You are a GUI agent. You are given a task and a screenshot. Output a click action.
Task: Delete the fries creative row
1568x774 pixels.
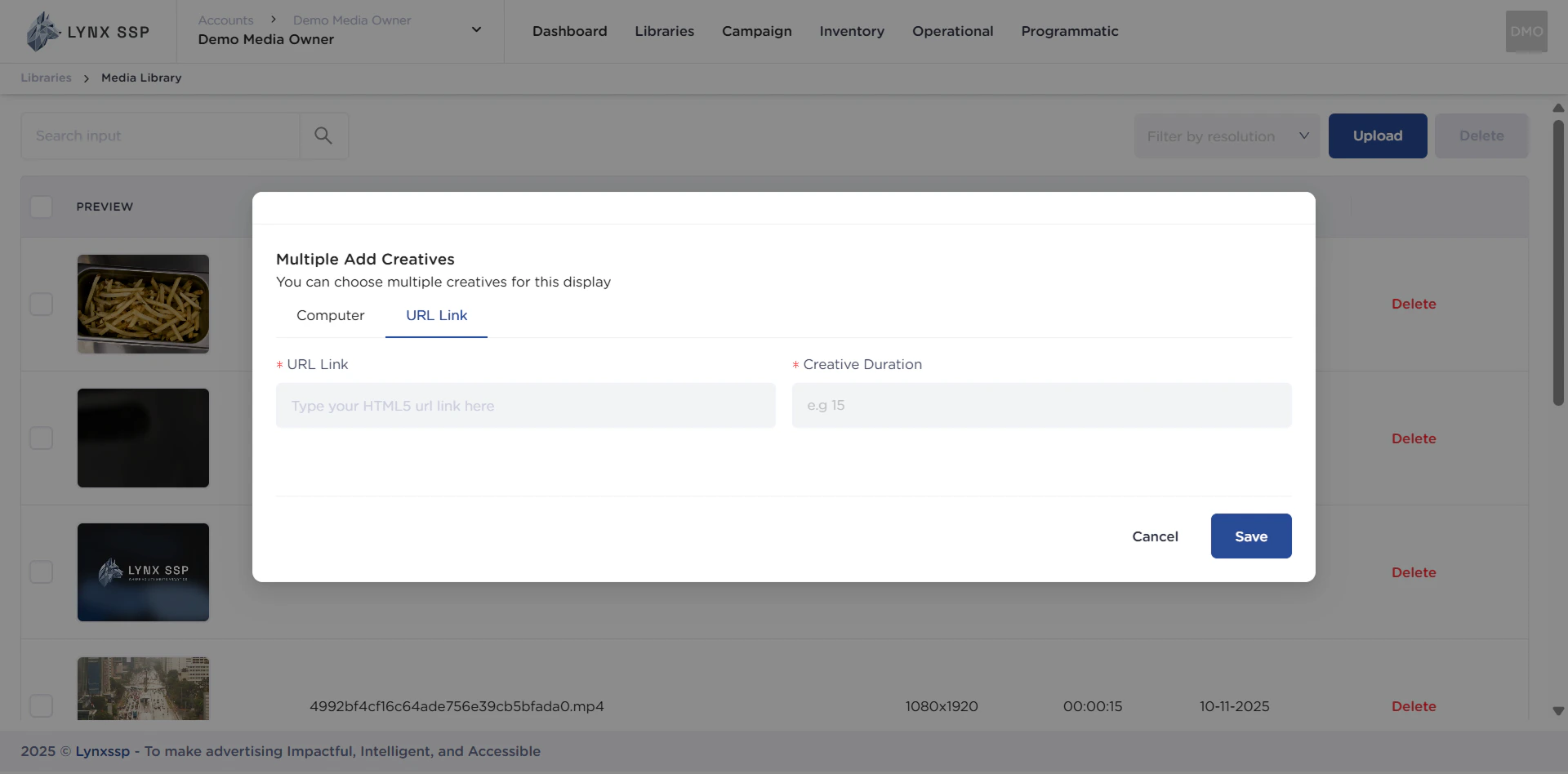1414,304
